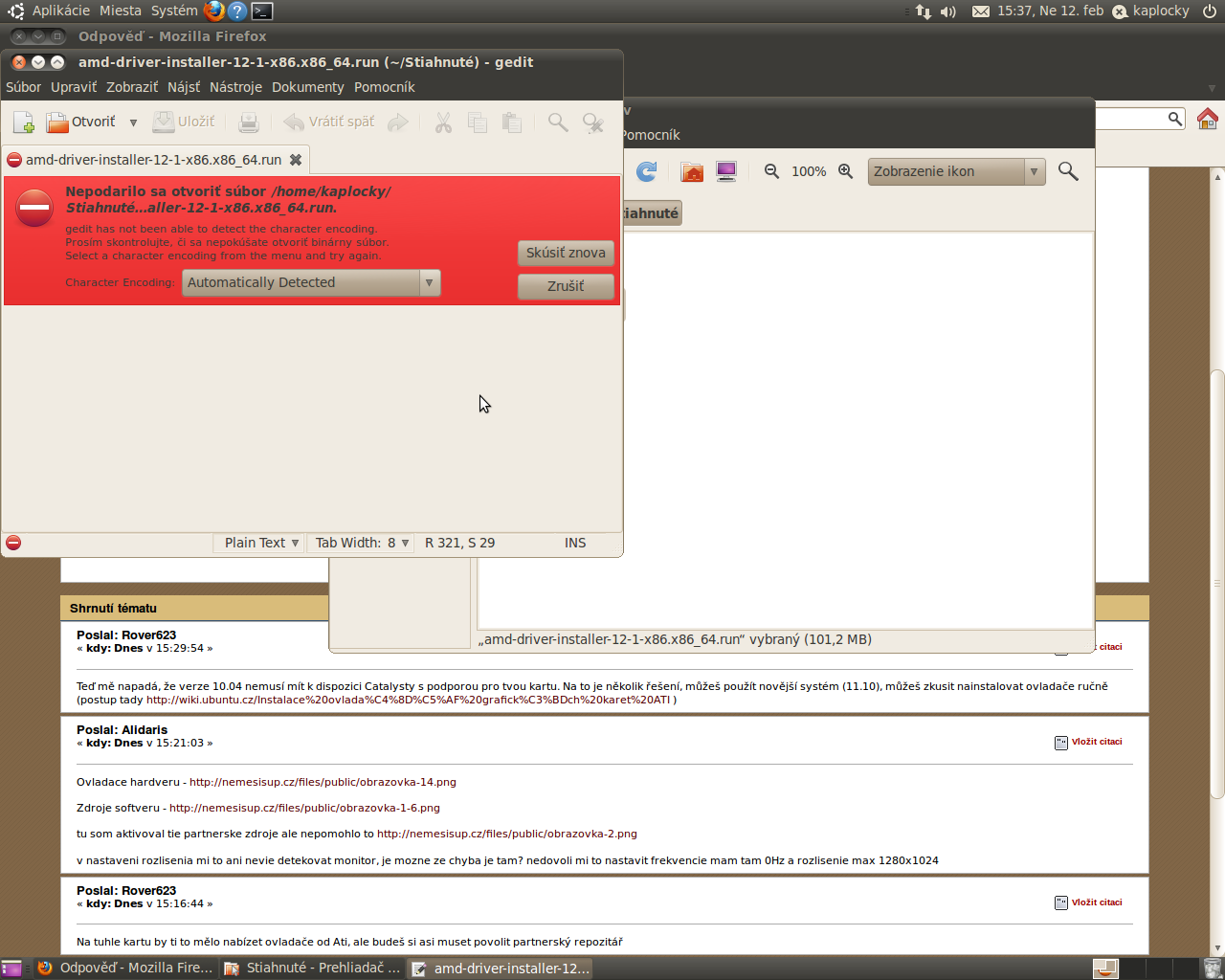The height and width of the screenshot is (980, 1225).
Task: Click the home folder icon in file browser
Action: tap(692, 171)
